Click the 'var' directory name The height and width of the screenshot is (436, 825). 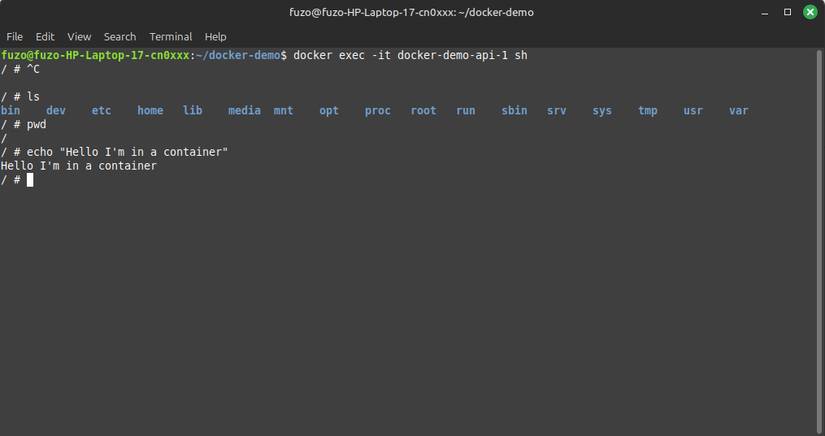739,110
